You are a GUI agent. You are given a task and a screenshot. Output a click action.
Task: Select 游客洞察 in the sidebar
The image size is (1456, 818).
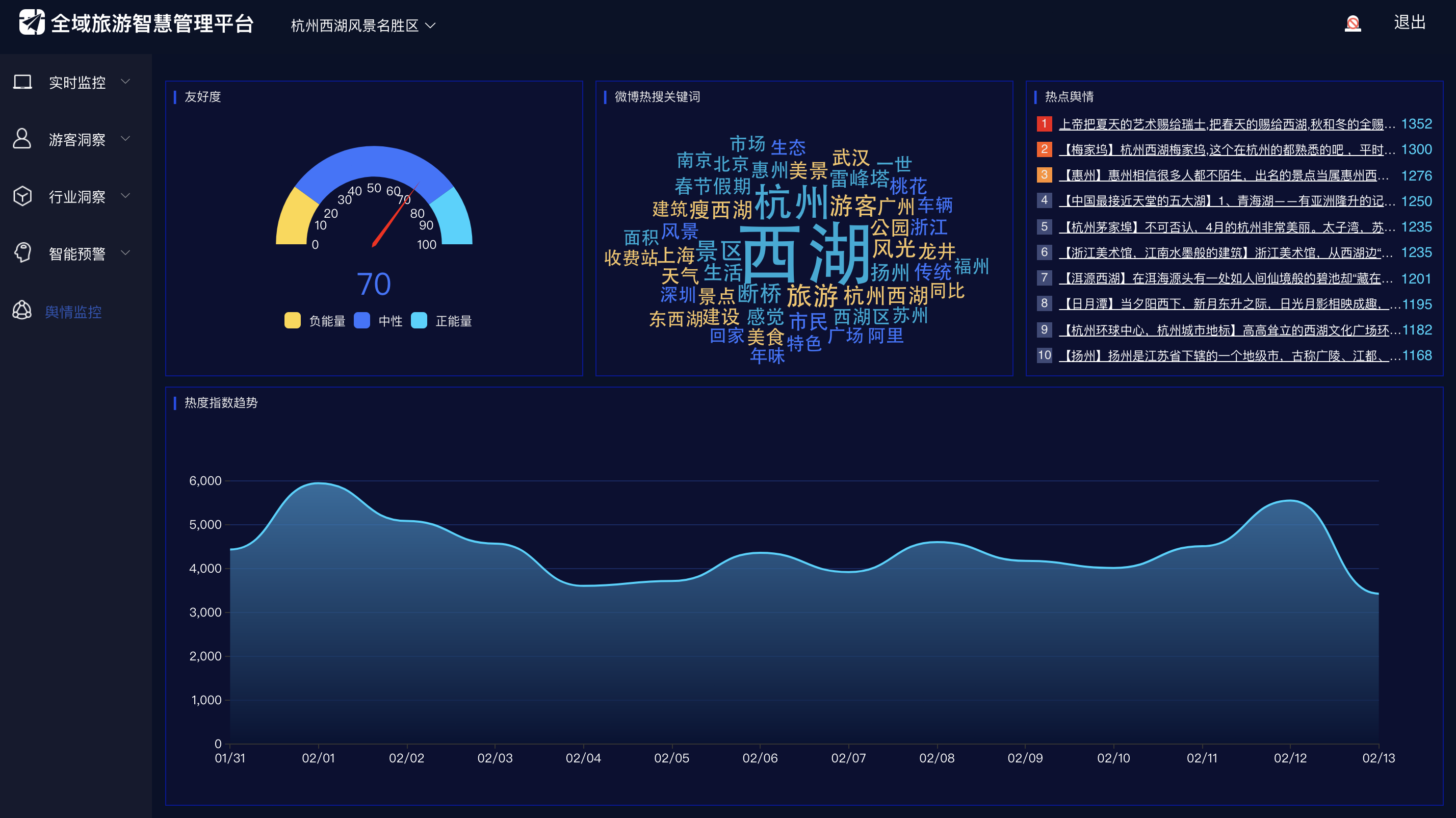coord(77,139)
